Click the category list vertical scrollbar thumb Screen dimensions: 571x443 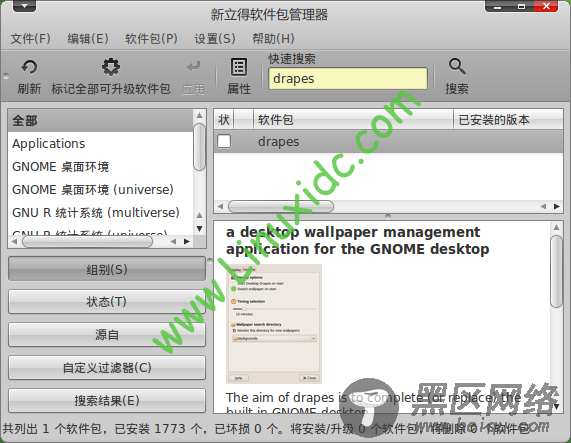199,147
